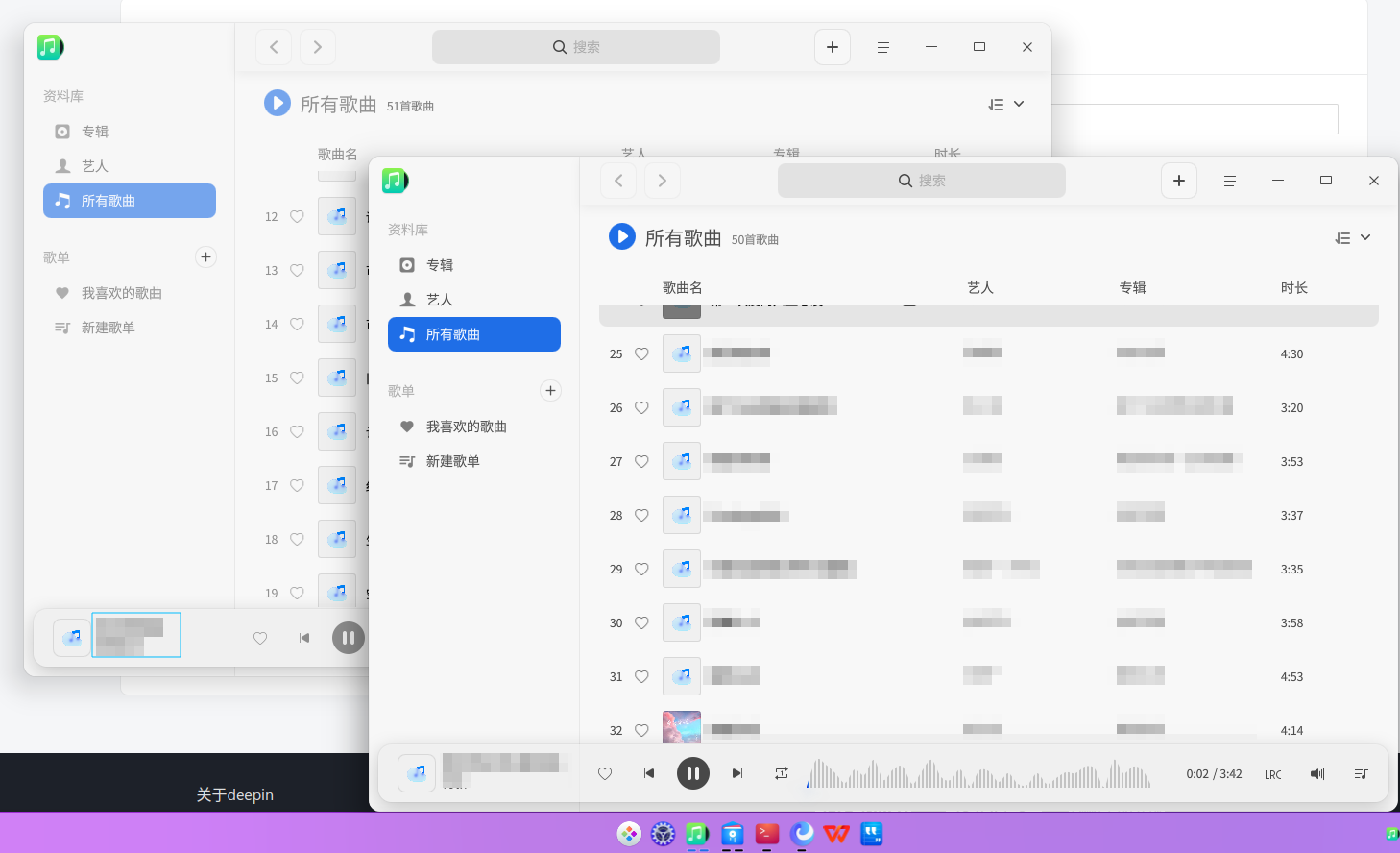
Task: Favorite song number 31
Action: 641,676
